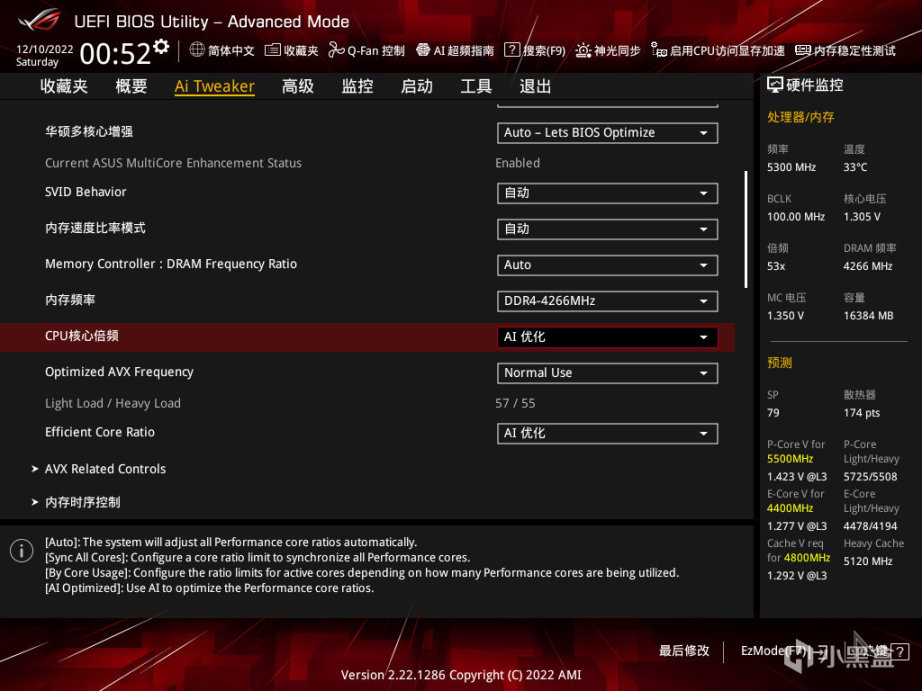Click 启用CPU访问显存加速 icon

[x=659, y=50]
